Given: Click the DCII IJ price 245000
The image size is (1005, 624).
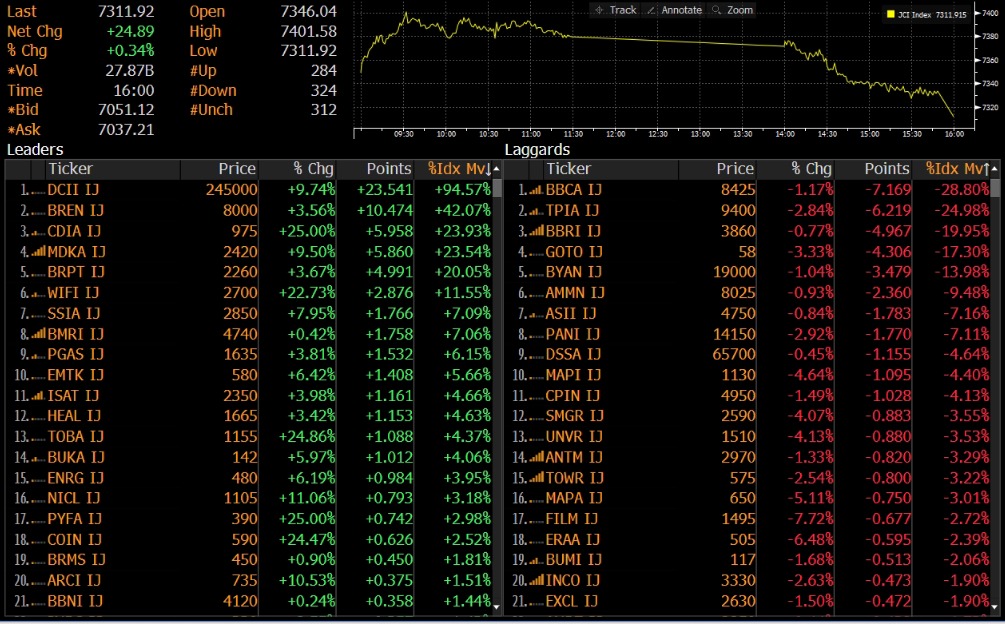Looking at the screenshot, I should (231, 190).
